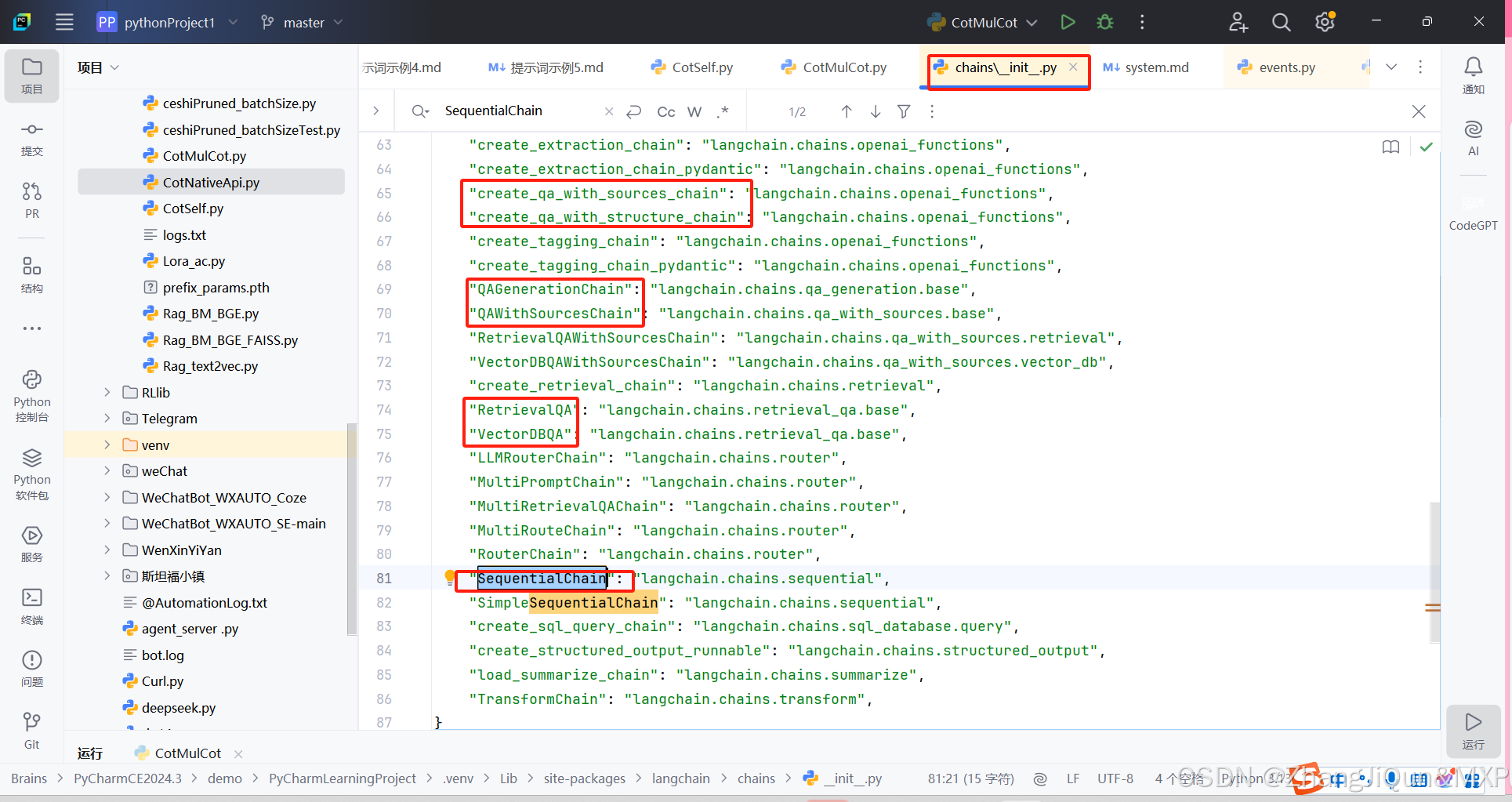Open the CodeGPT panel
Viewport: 1512px width, 802px height.
point(1474,212)
